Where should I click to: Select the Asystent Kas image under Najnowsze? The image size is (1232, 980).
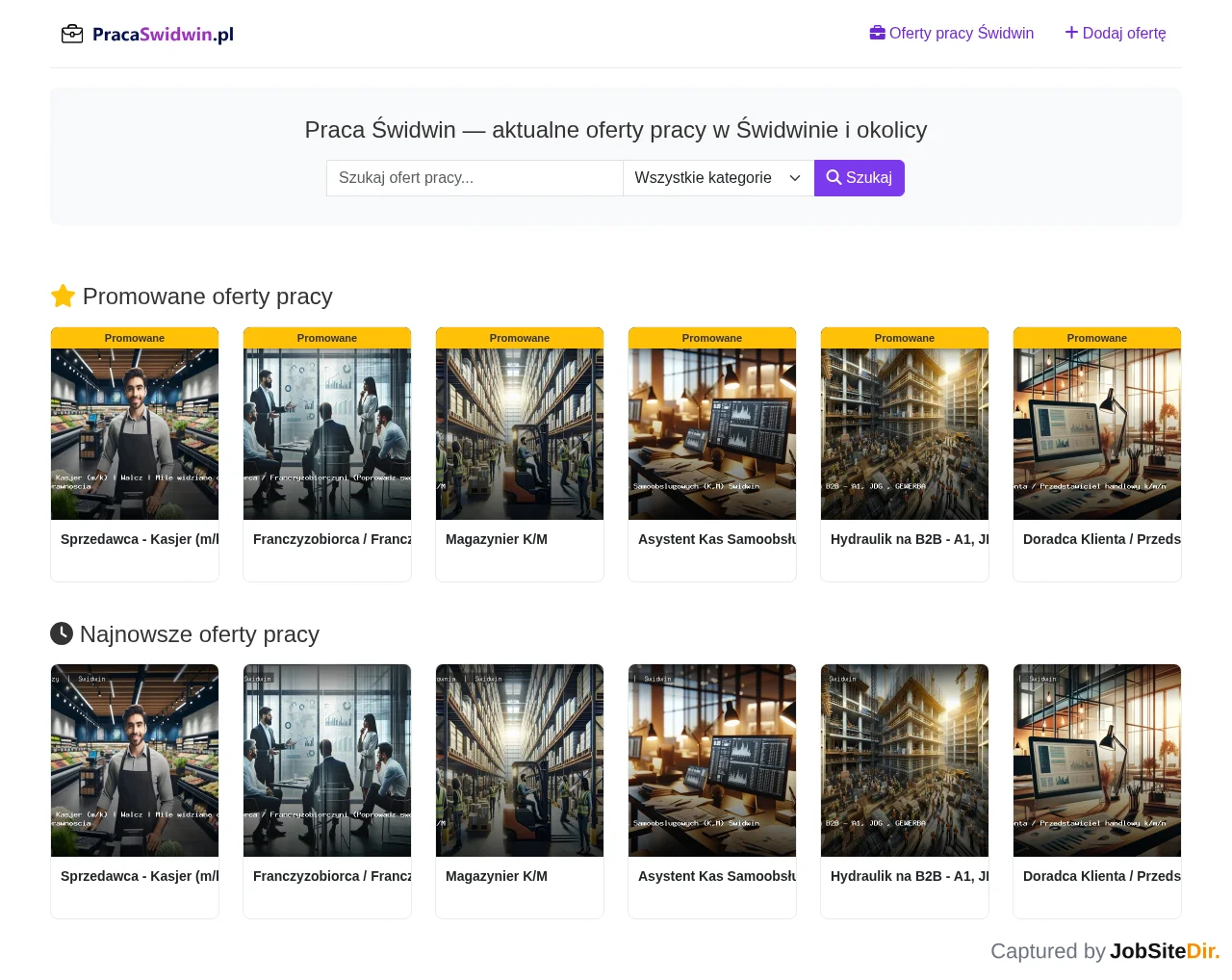712,761
